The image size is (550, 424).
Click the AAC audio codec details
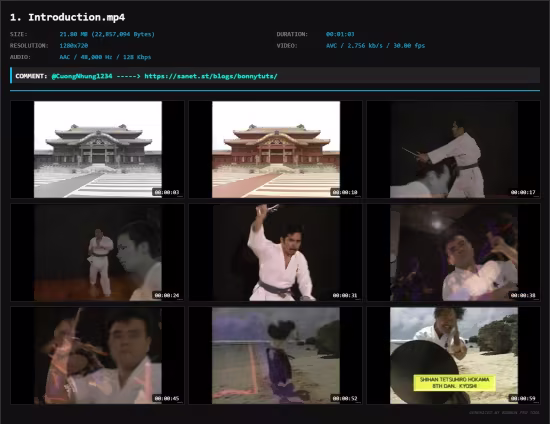(x=105, y=57)
